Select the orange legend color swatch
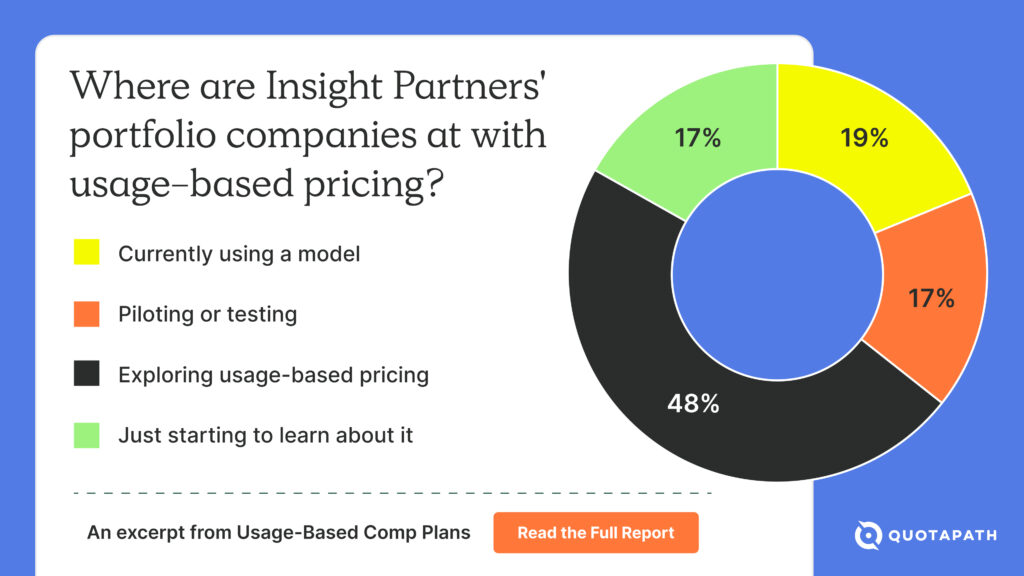The image size is (1024, 576). [86, 315]
